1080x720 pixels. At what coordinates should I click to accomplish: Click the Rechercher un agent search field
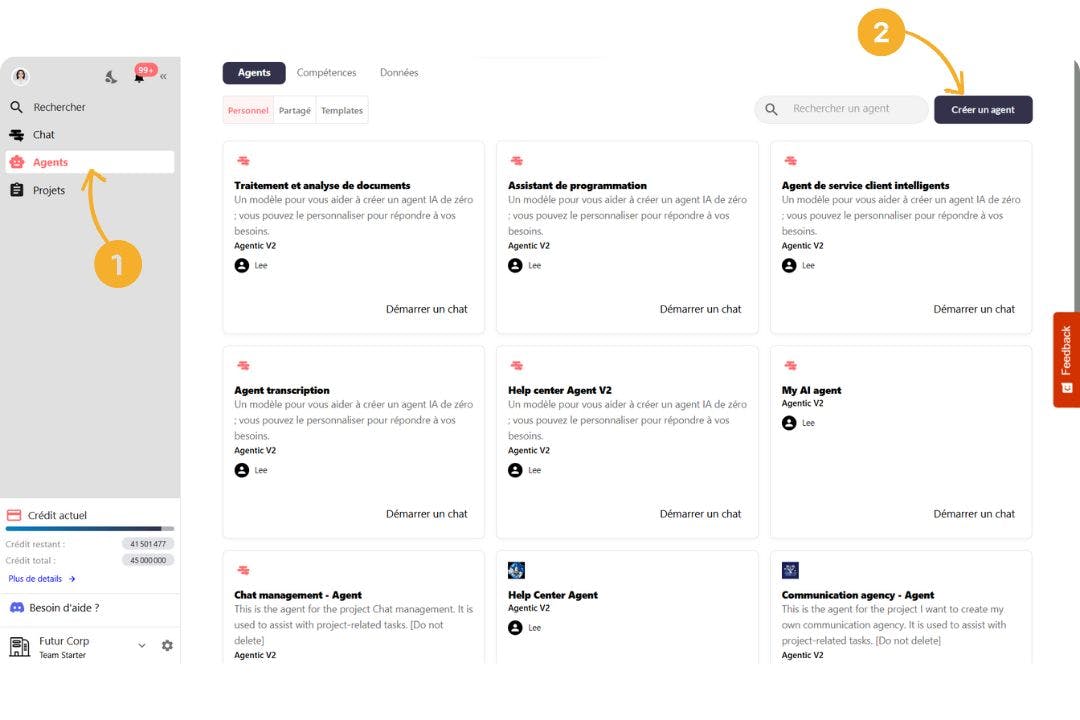[850, 109]
